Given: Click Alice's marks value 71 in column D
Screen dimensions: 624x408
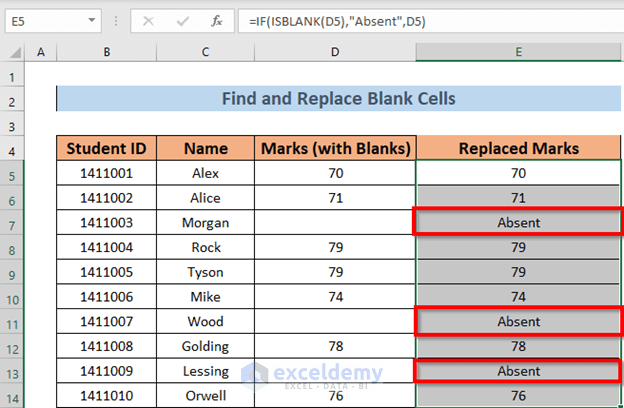Looking at the screenshot, I should (x=335, y=198).
